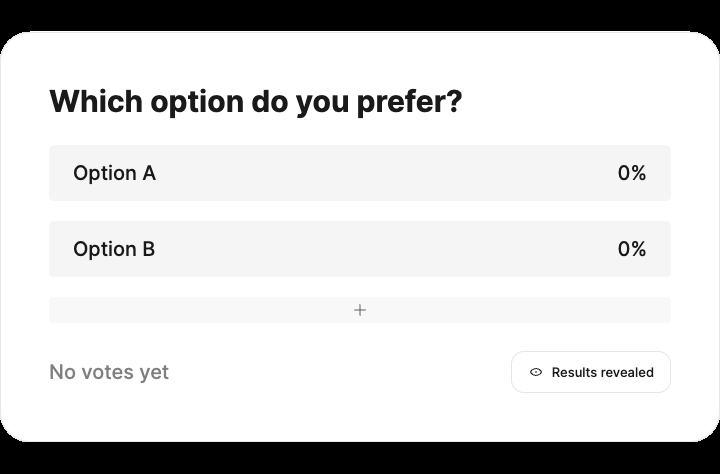720x474 pixels.
Task: Click the 0% value on Option B
Action: pos(631,249)
